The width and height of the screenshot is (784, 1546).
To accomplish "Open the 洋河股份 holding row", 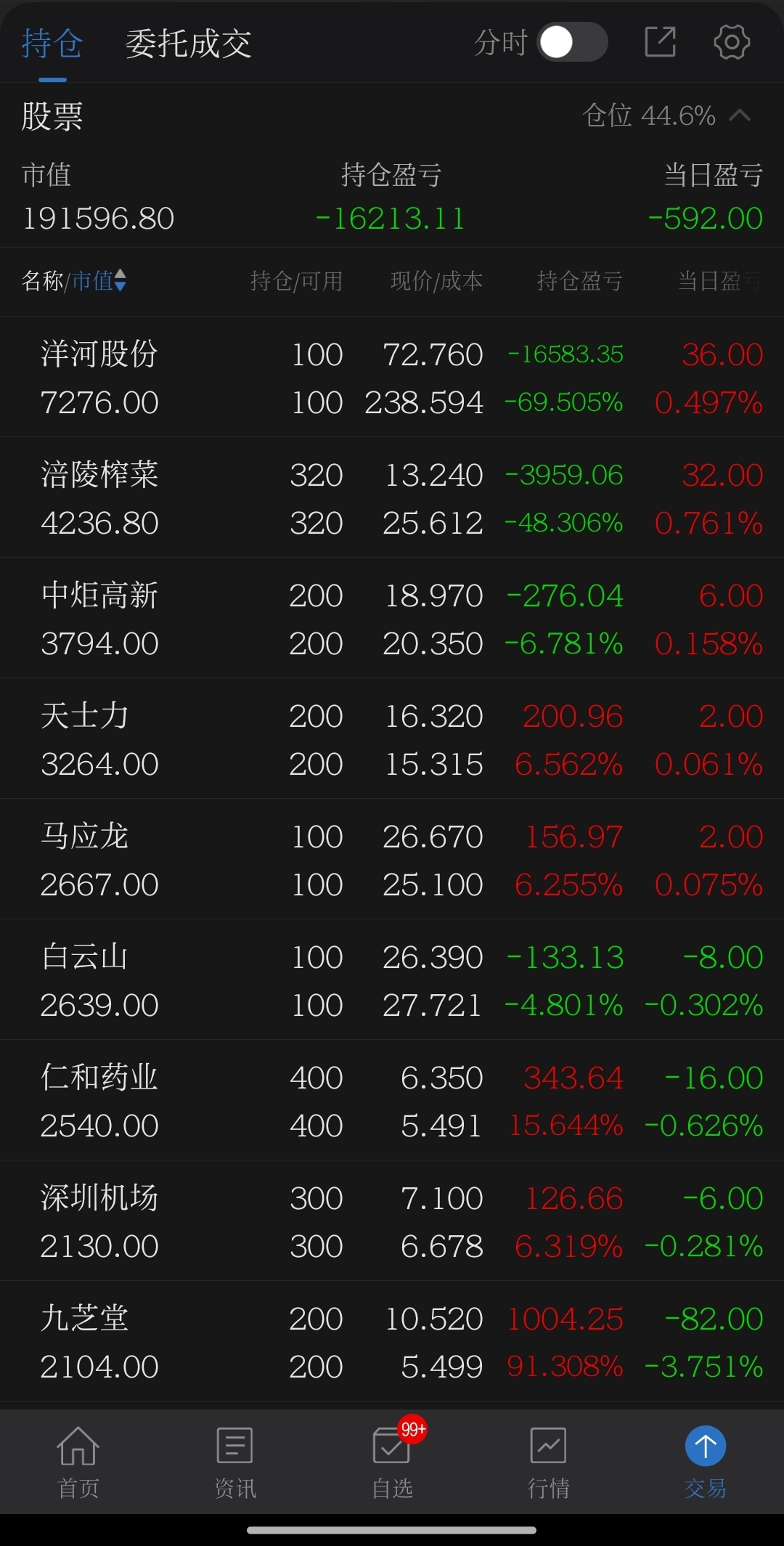I will 392,377.
